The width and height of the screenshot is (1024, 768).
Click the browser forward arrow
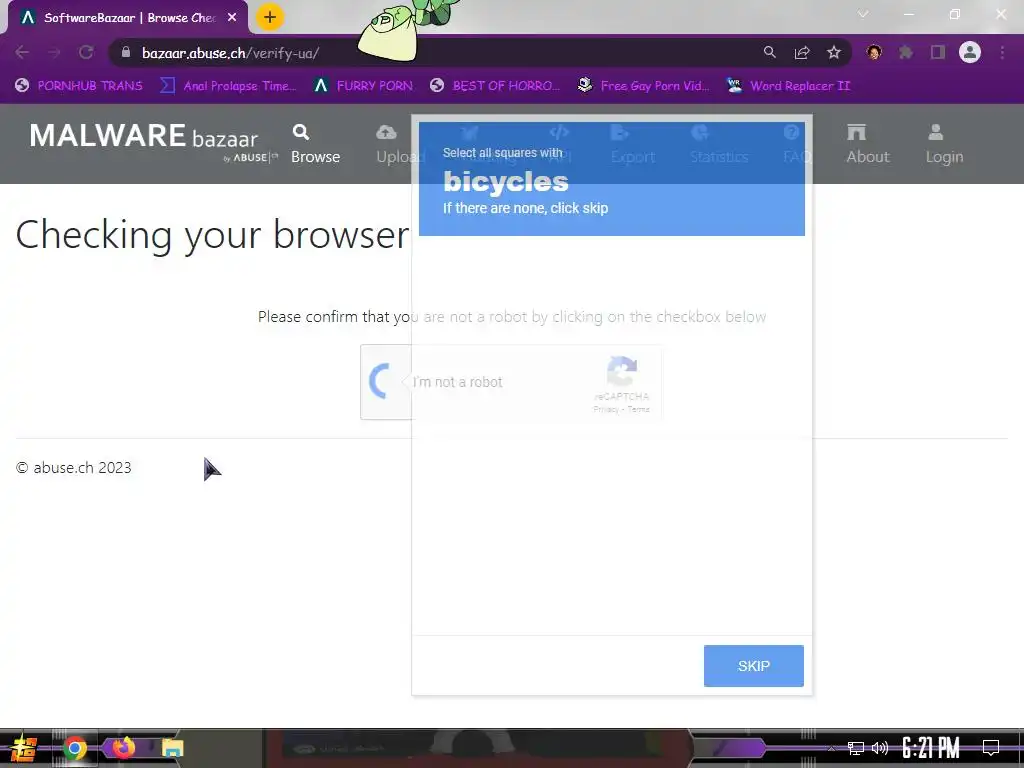tap(54, 53)
